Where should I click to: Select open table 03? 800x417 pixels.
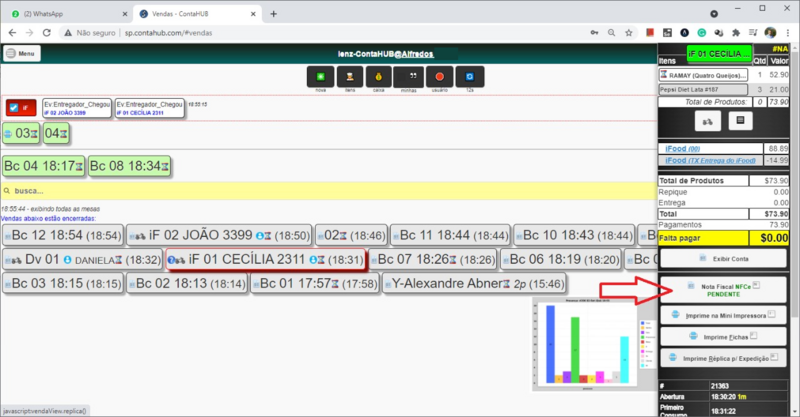click(x=21, y=134)
